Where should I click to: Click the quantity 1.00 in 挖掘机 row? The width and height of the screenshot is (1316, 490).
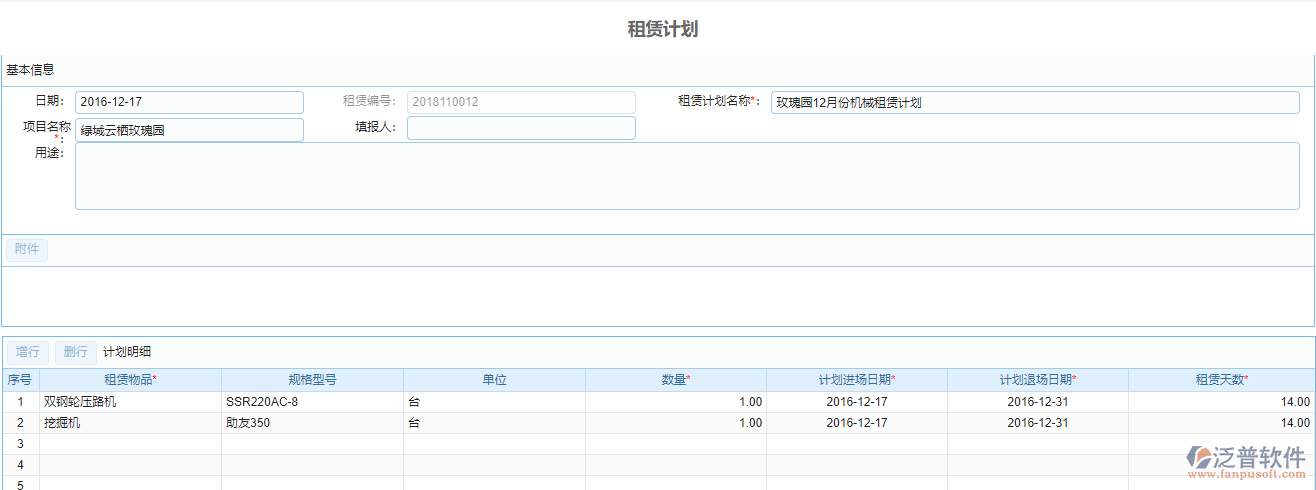[676, 423]
